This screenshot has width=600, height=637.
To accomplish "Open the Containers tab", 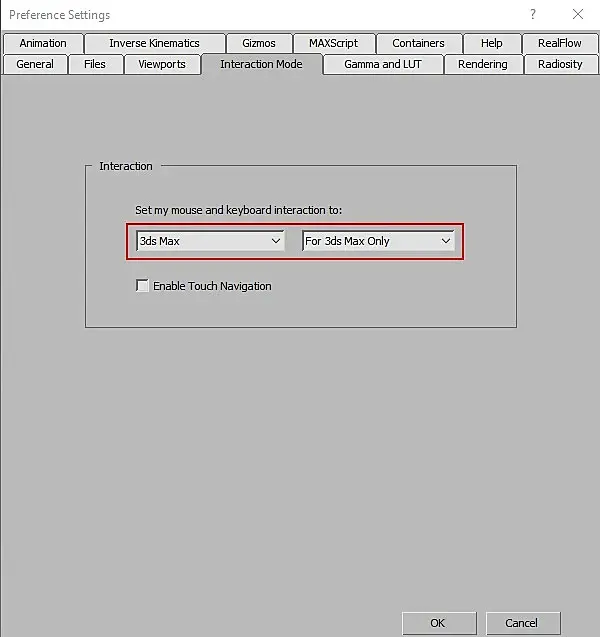I will click(x=418, y=43).
